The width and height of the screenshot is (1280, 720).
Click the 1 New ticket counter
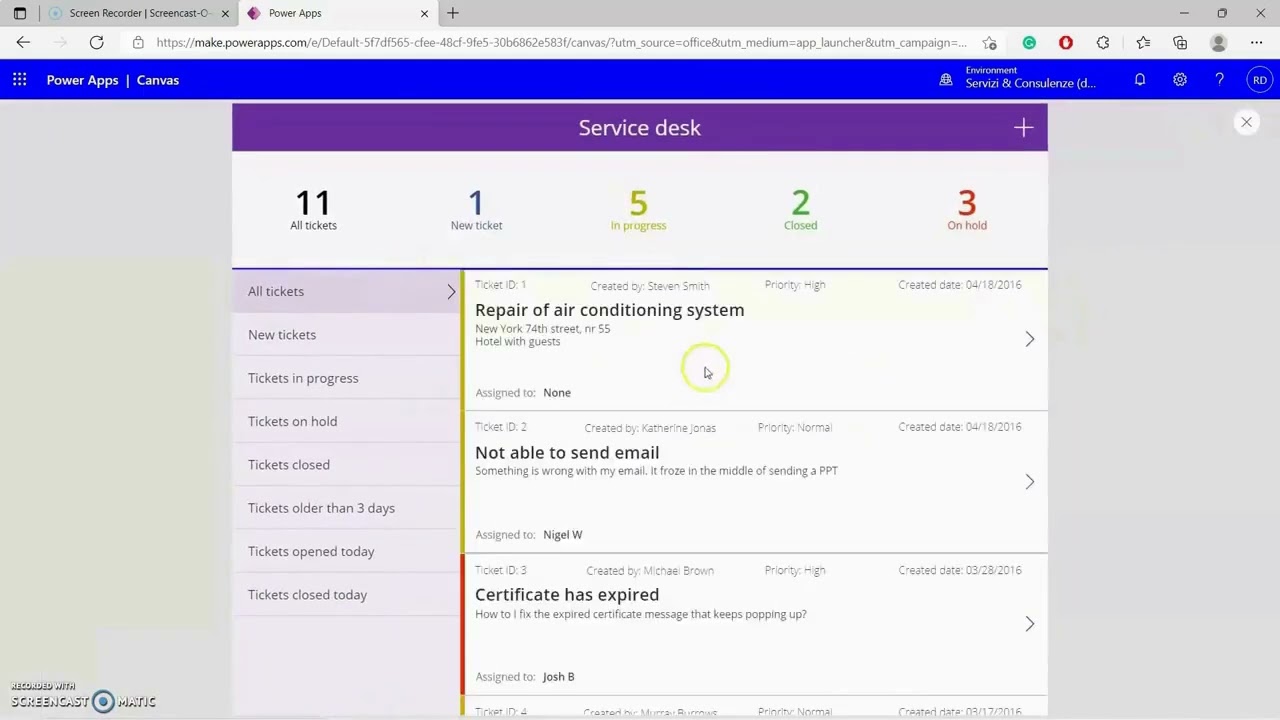point(476,210)
